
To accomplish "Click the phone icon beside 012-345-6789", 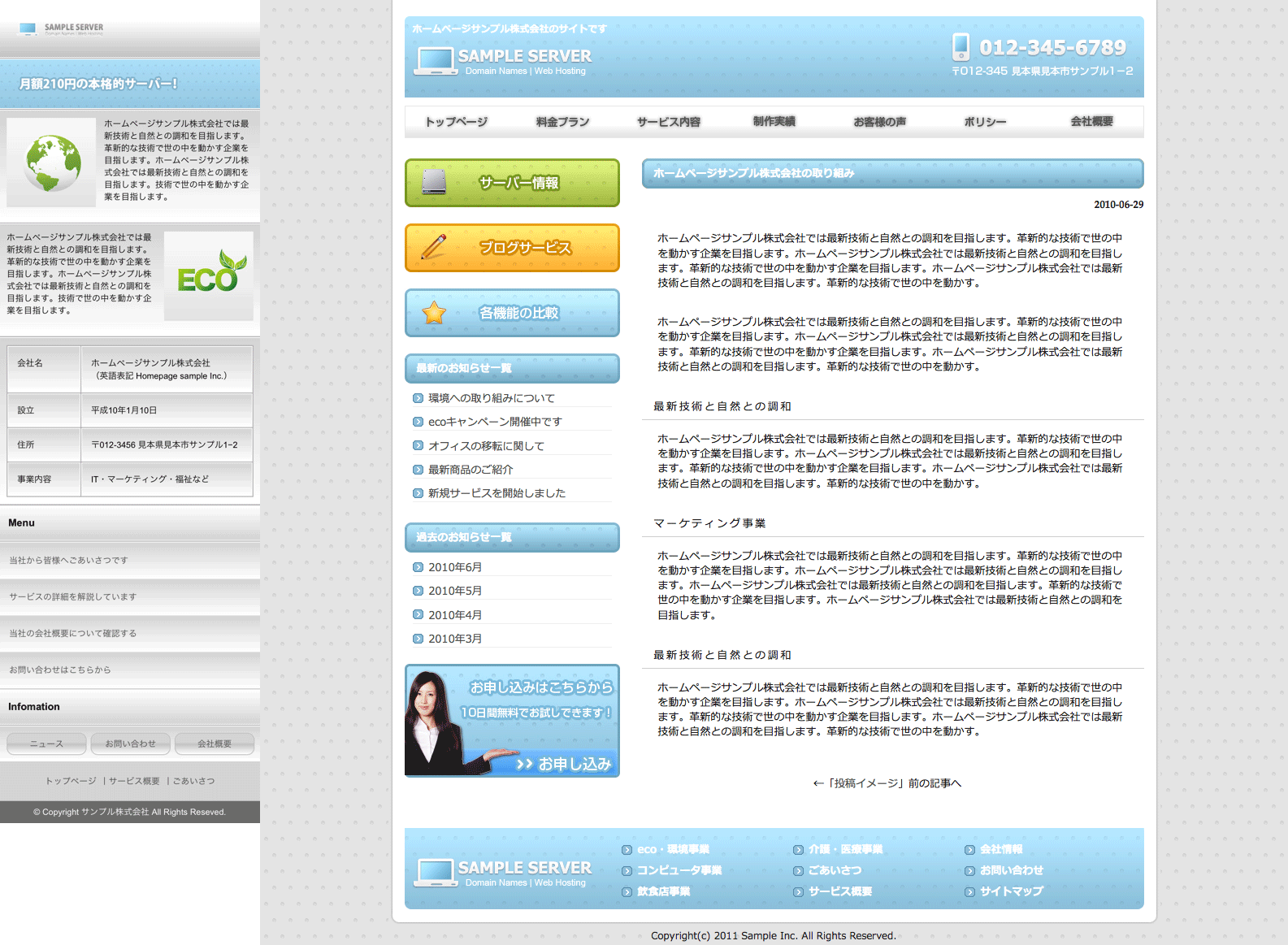I will pos(961,47).
